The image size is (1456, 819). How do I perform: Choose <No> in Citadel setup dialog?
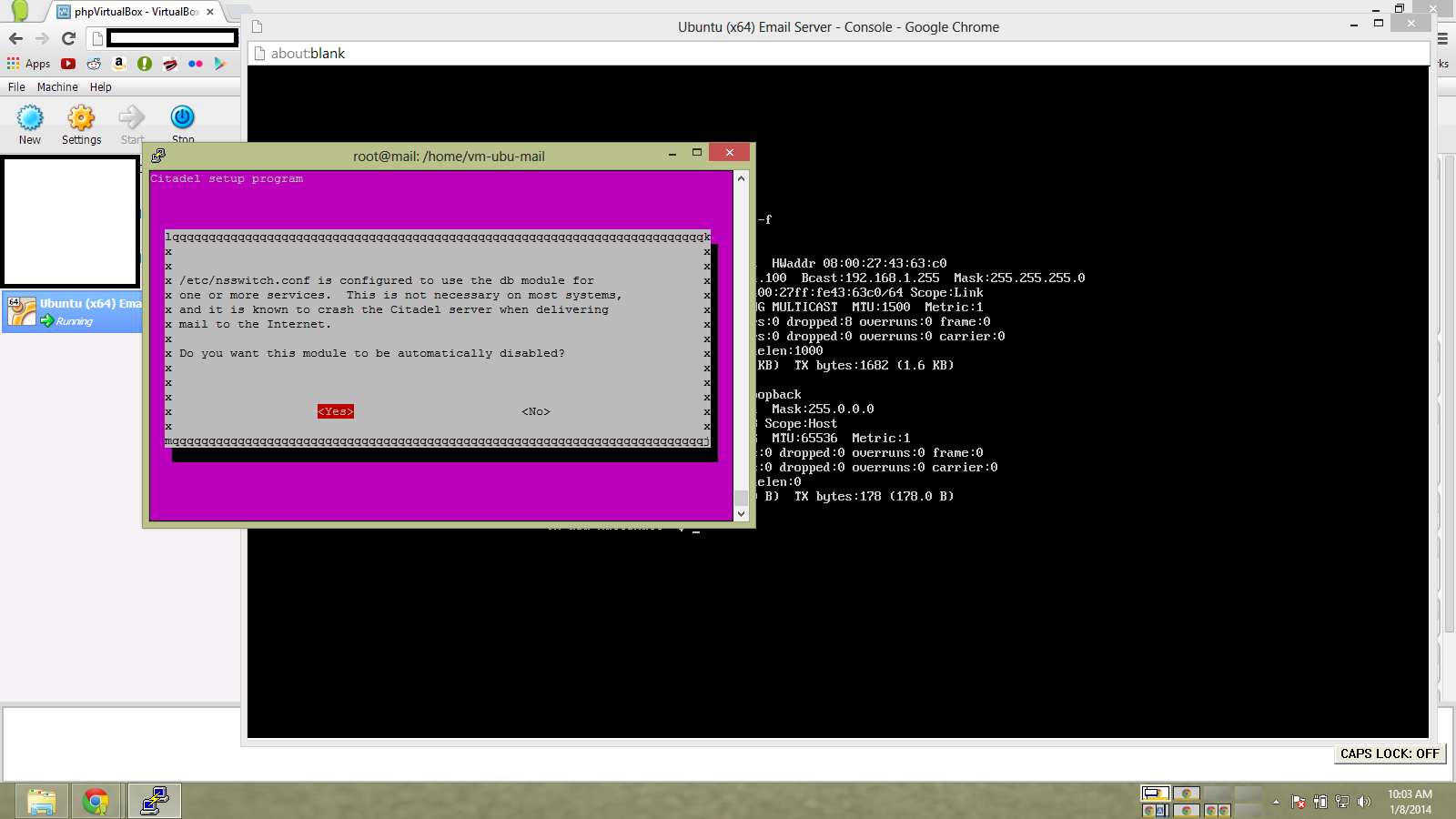point(536,411)
